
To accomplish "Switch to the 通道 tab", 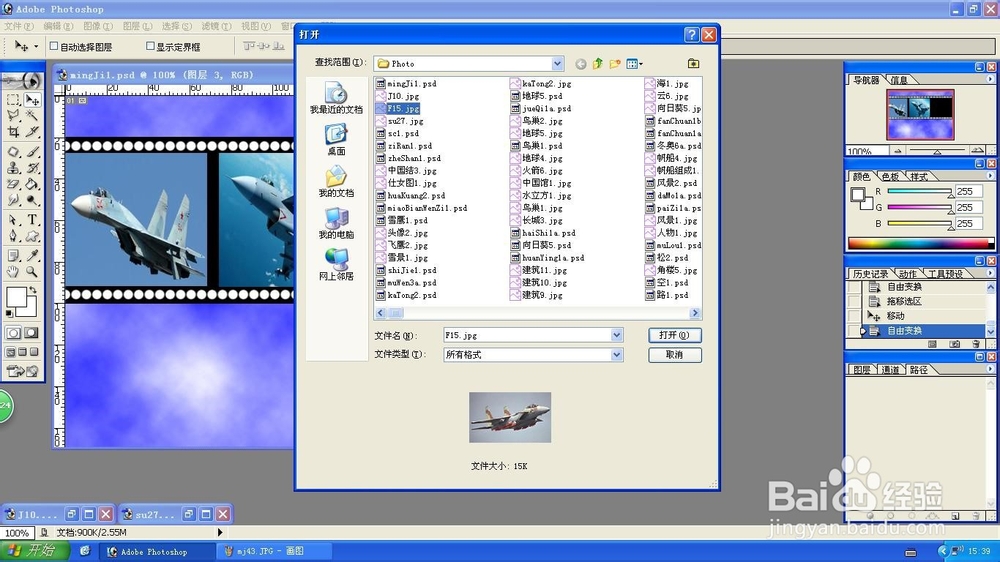I will click(890, 370).
